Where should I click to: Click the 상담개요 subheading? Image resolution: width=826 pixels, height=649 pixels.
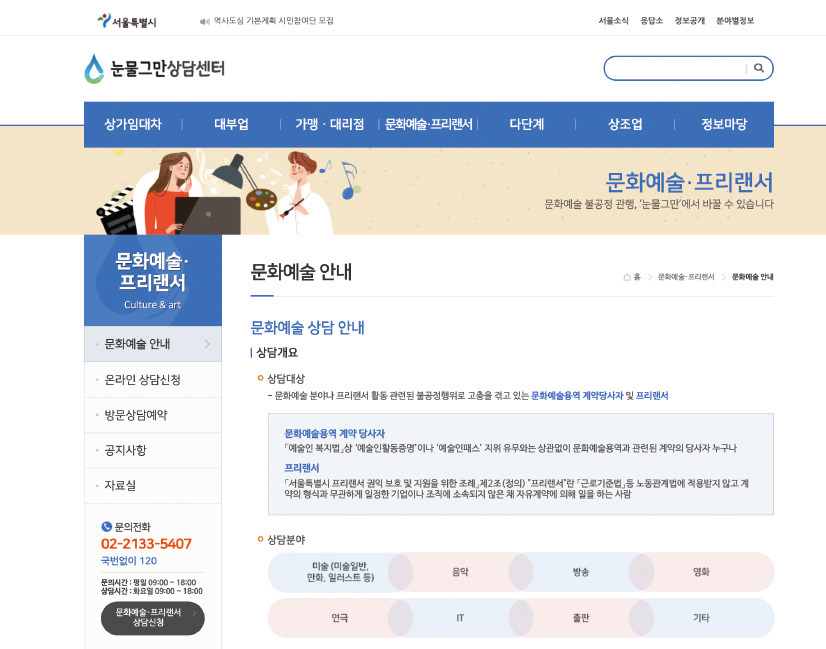pyautogui.click(x=277, y=352)
